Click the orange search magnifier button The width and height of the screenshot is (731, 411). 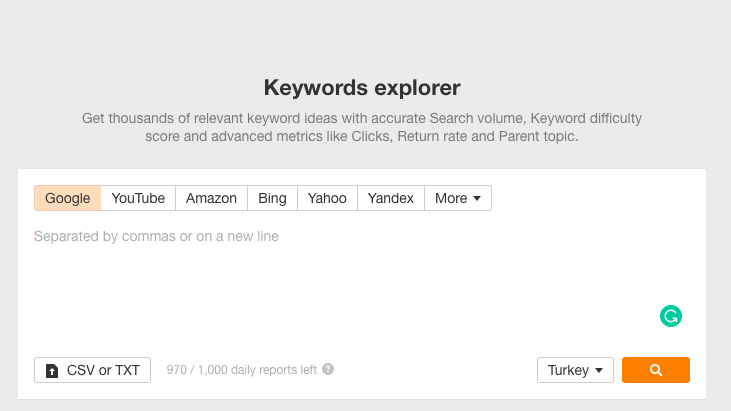pos(655,370)
